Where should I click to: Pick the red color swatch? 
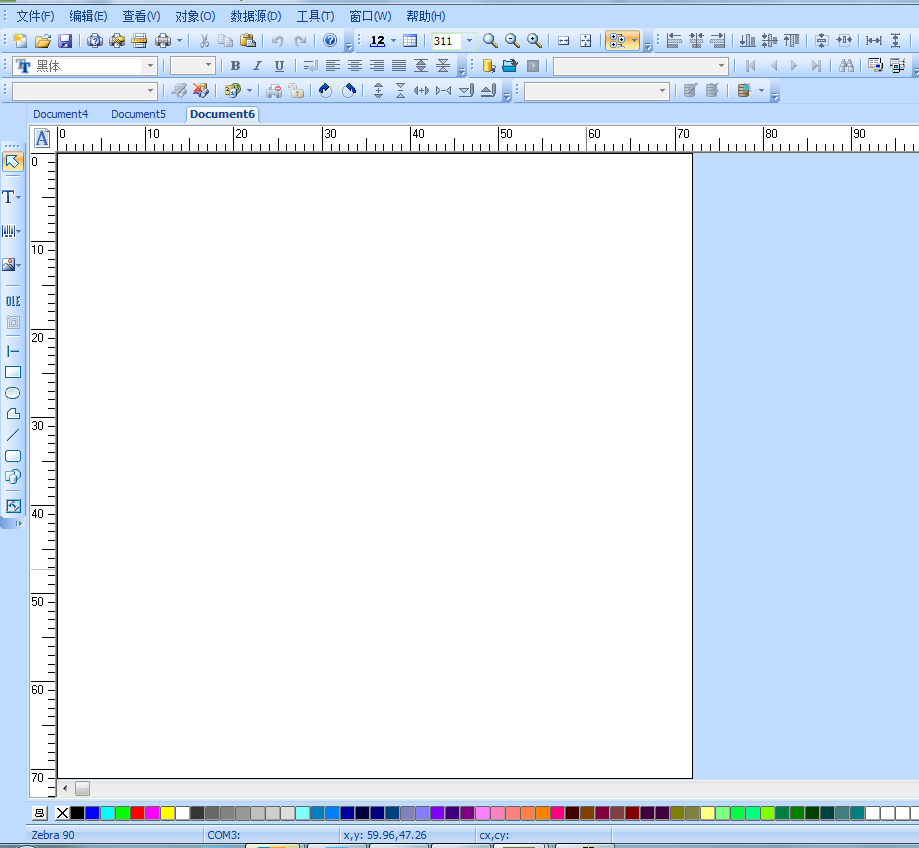click(137, 813)
